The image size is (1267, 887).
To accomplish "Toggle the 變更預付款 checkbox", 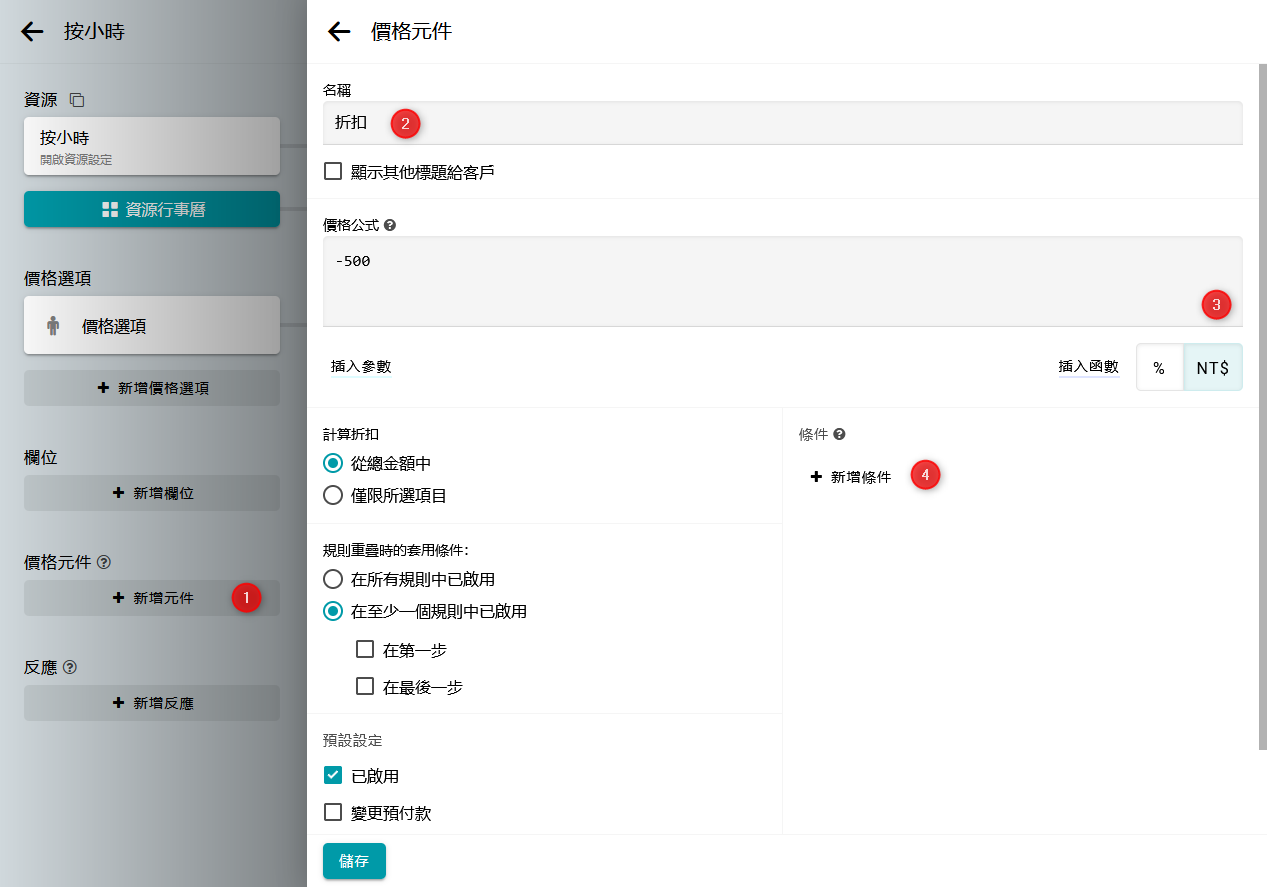I will (x=334, y=813).
